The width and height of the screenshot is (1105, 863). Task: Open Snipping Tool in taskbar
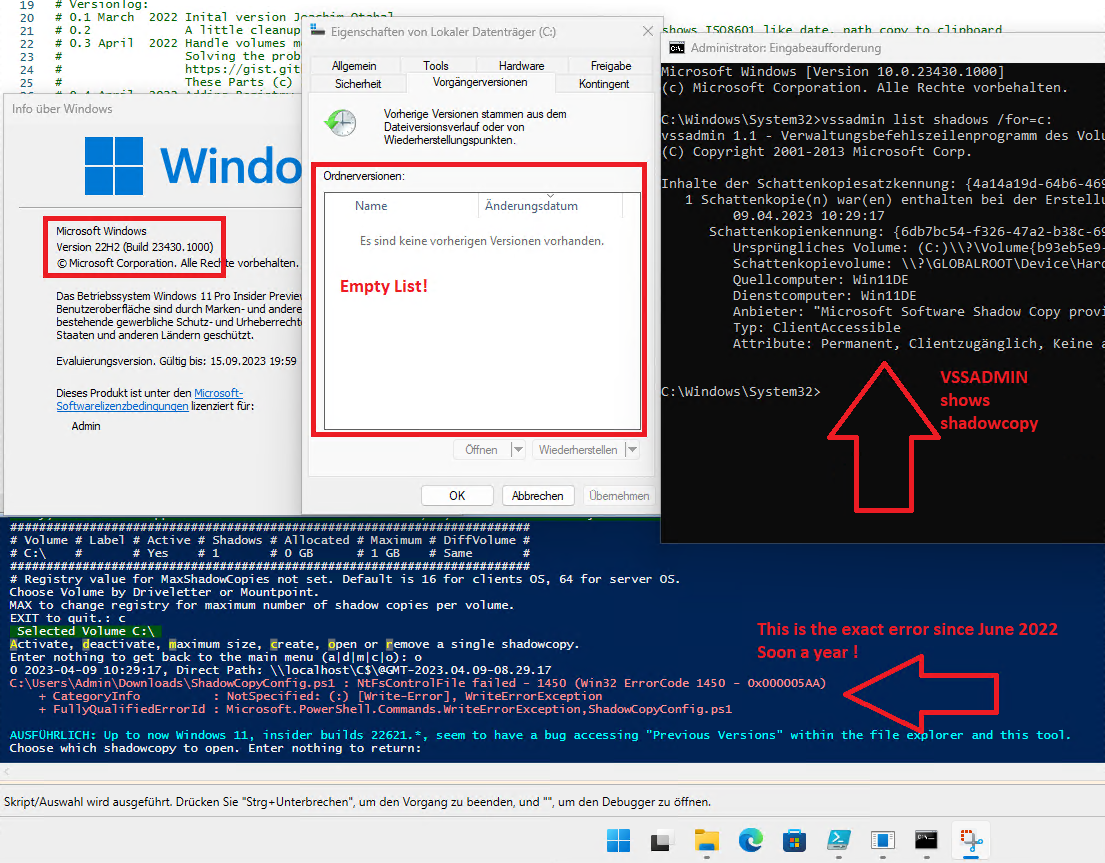tap(971, 840)
